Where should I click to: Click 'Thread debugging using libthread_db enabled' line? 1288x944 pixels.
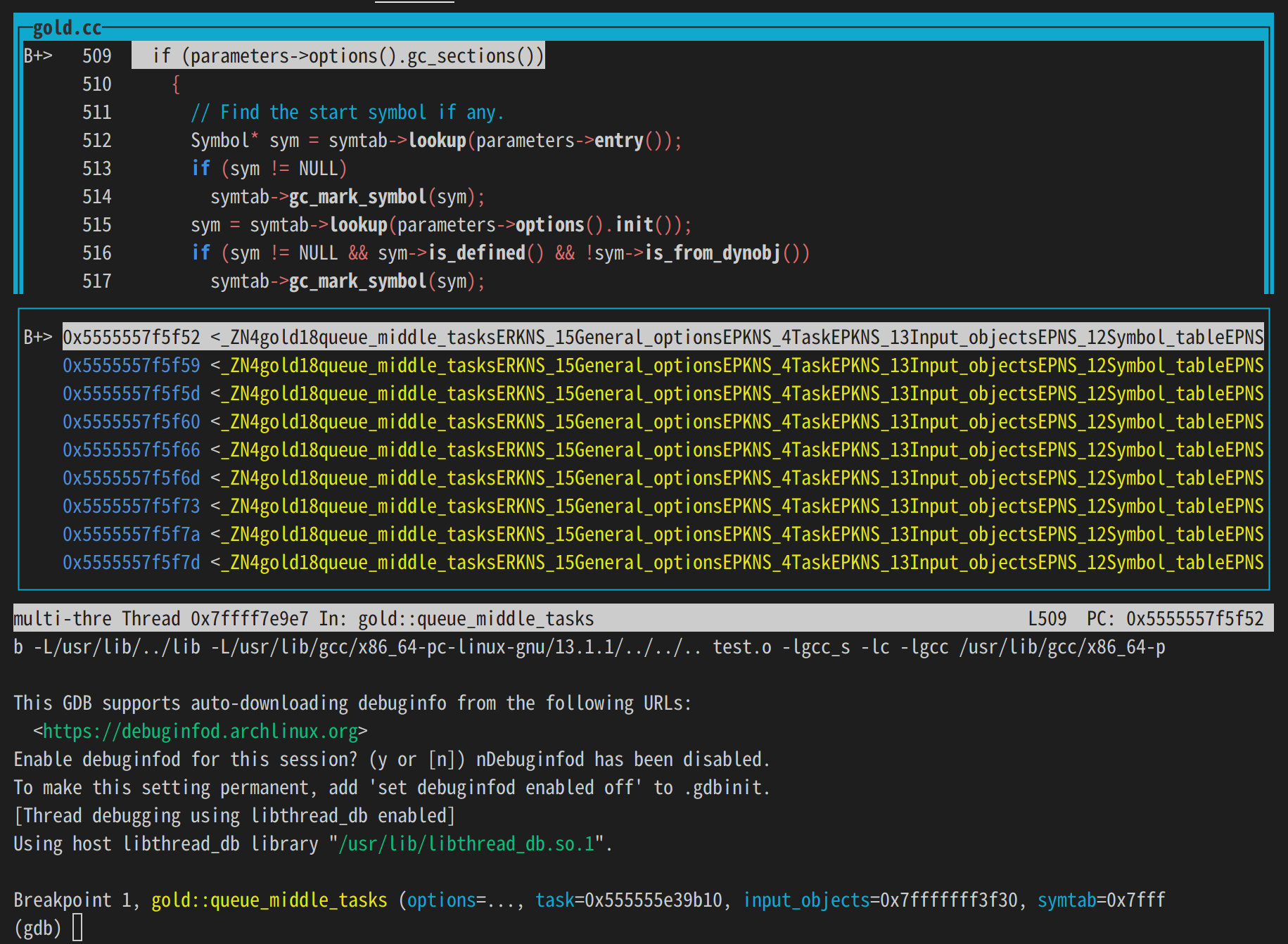[x=235, y=815]
